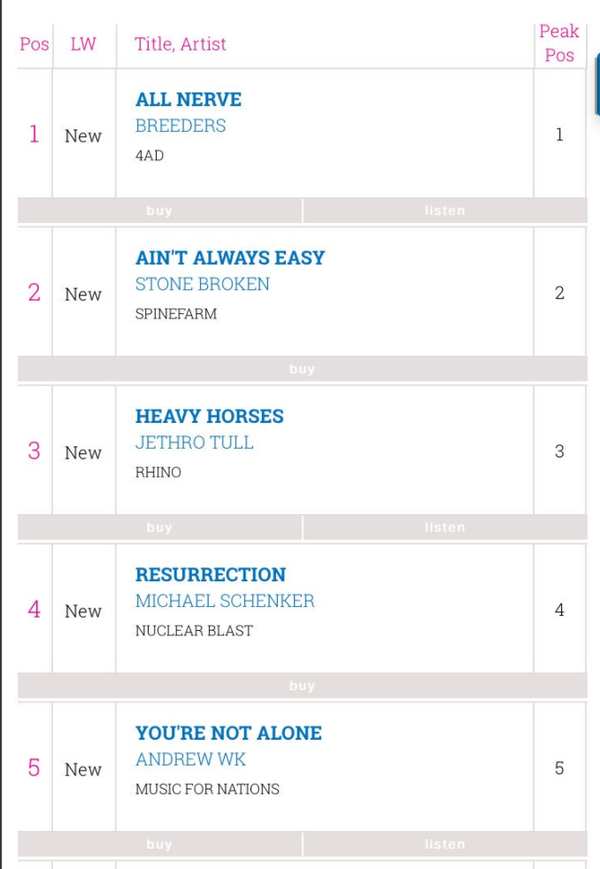Open AIN'T ALWAYS EASY title link

(230, 258)
